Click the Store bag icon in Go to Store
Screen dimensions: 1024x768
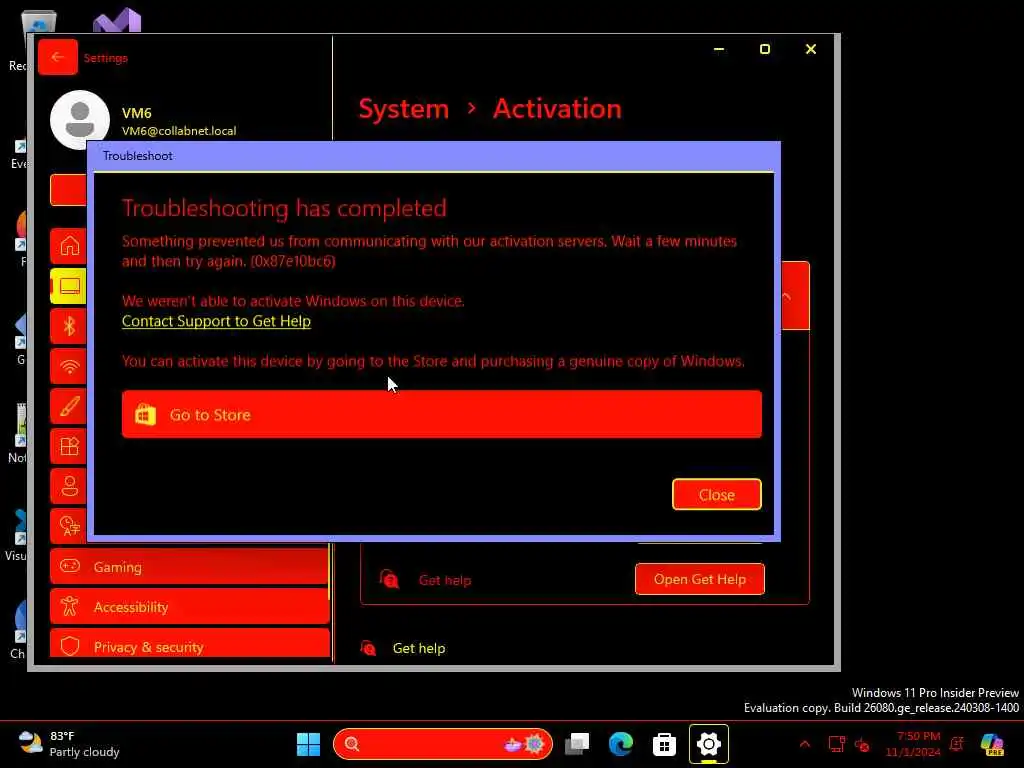pos(145,415)
